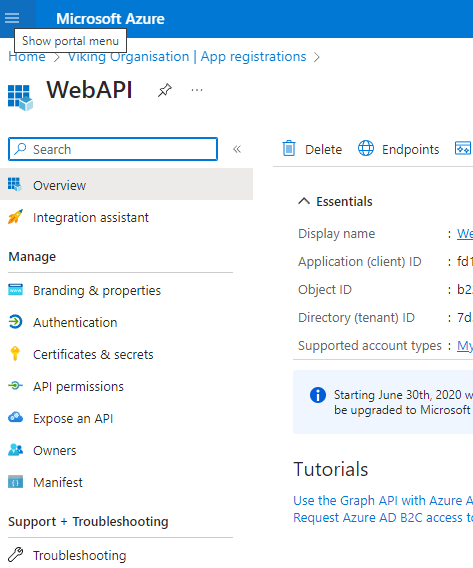Click the Object ID value
Screen dimensions: 473x568
[465, 289]
